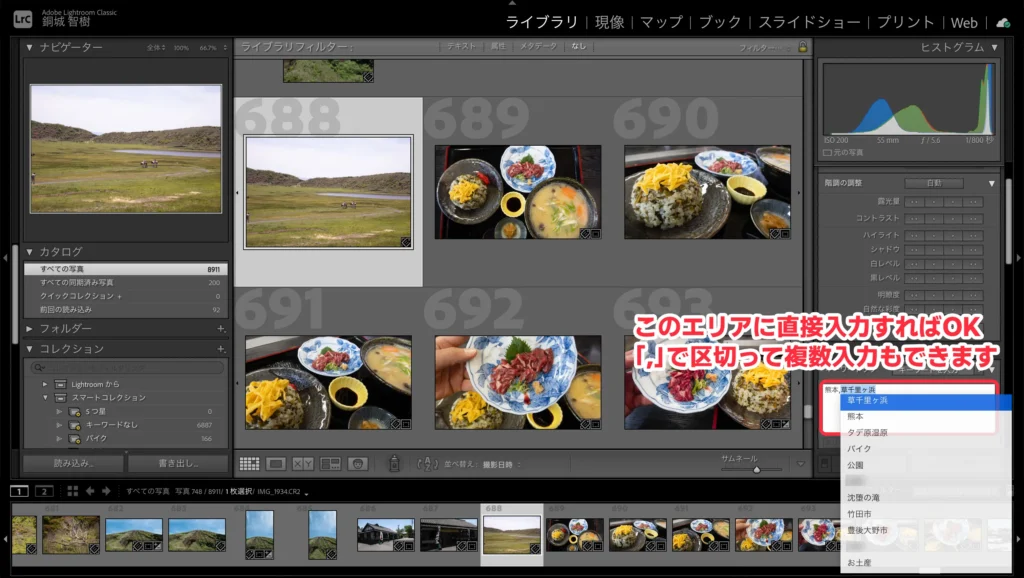Image resolution: width=1024 pixels, height=578 pixels.
Task: Open Survey view in the toolbar
Action: [x=330, y=464]
